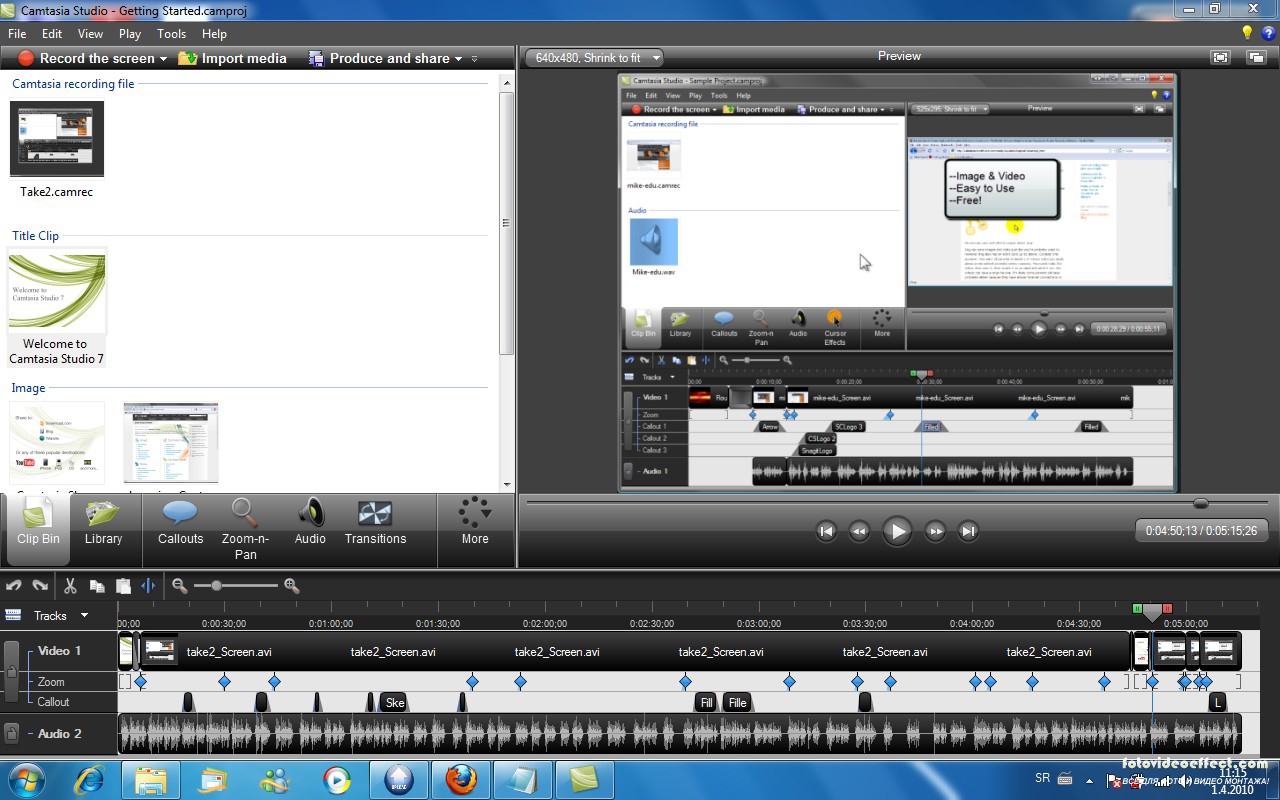Open Windows Media Player from the taskbar
1280x800 pixels.
point(337,779)
